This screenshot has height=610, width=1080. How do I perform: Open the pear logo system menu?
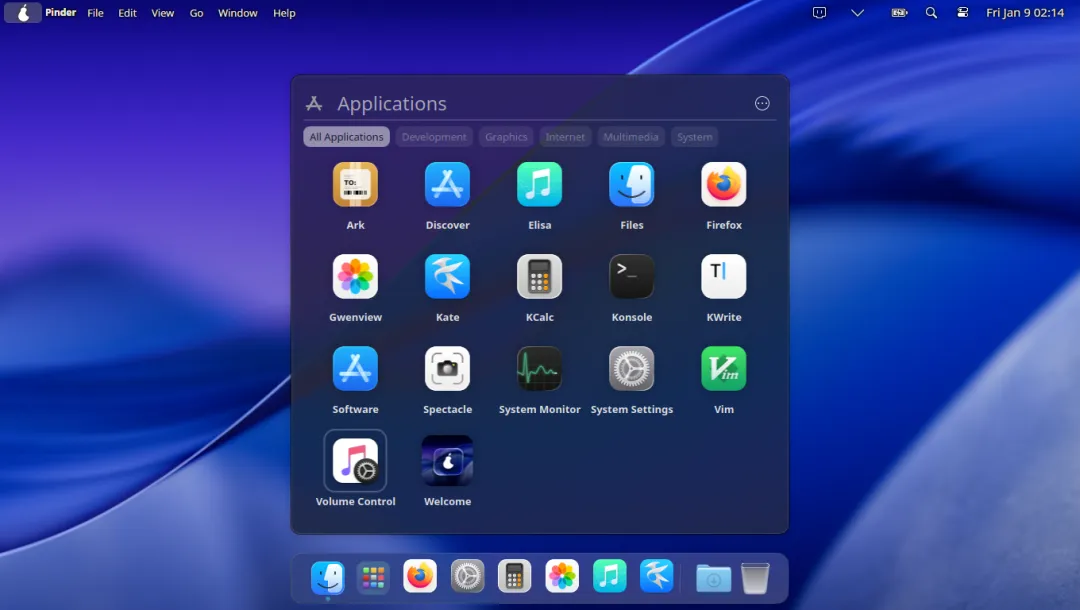tap(23, 12)
